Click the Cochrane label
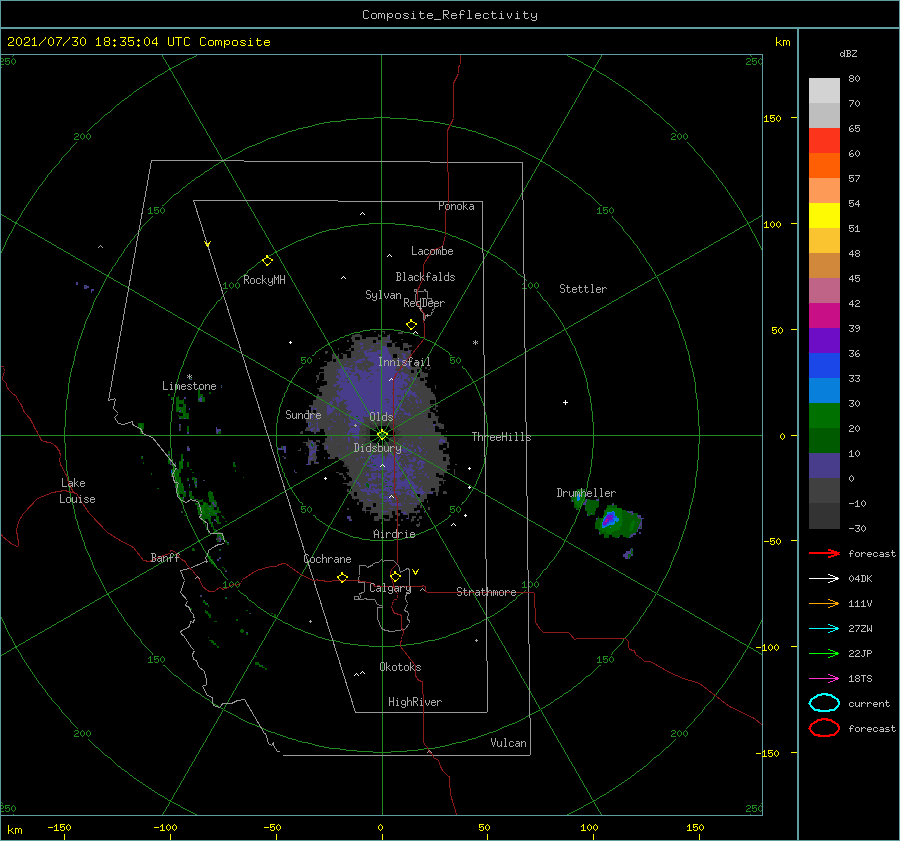This screenshot has height=841, width=900. (327, 559)
